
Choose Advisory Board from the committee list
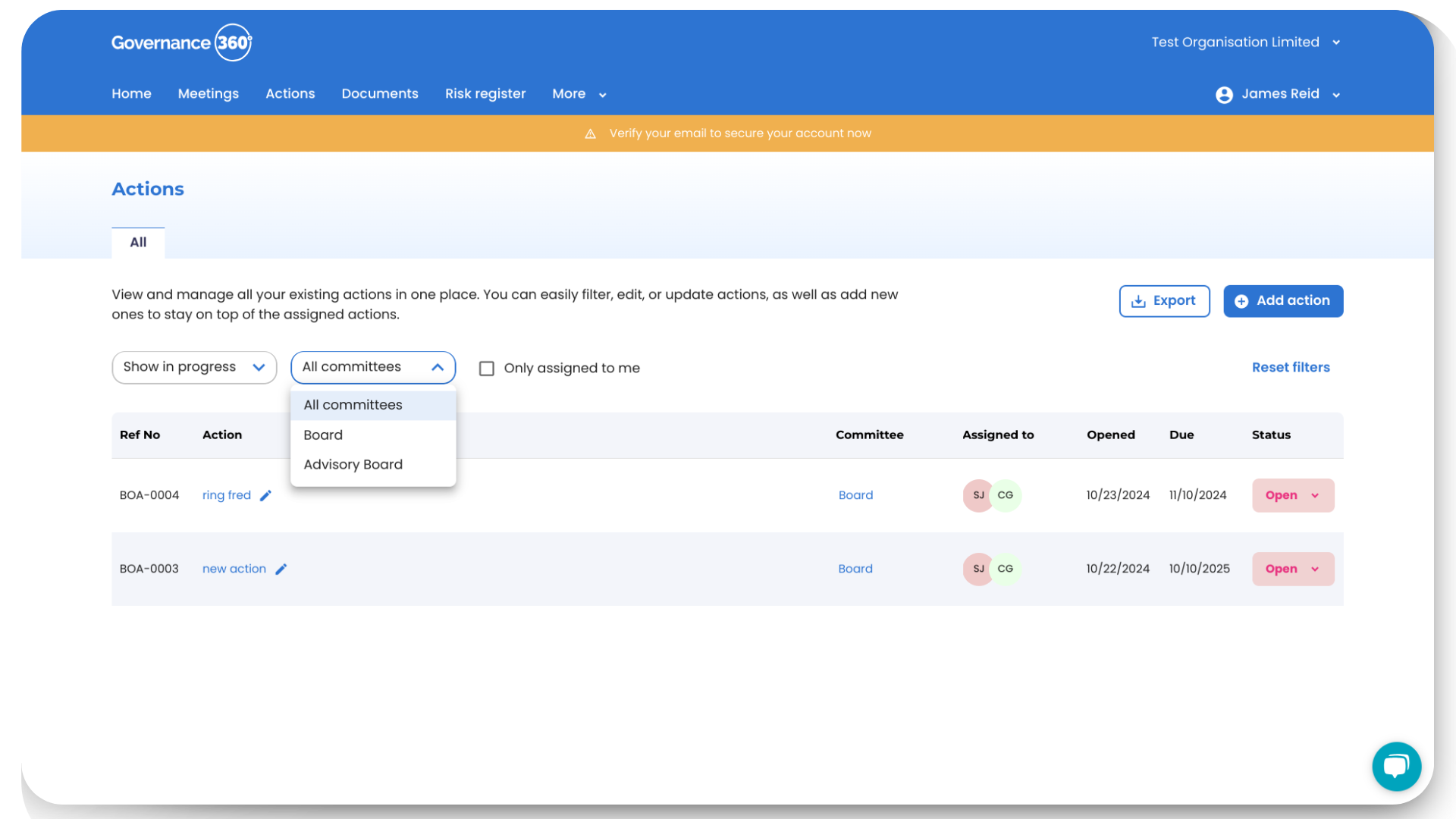click(x=373, y=465)
